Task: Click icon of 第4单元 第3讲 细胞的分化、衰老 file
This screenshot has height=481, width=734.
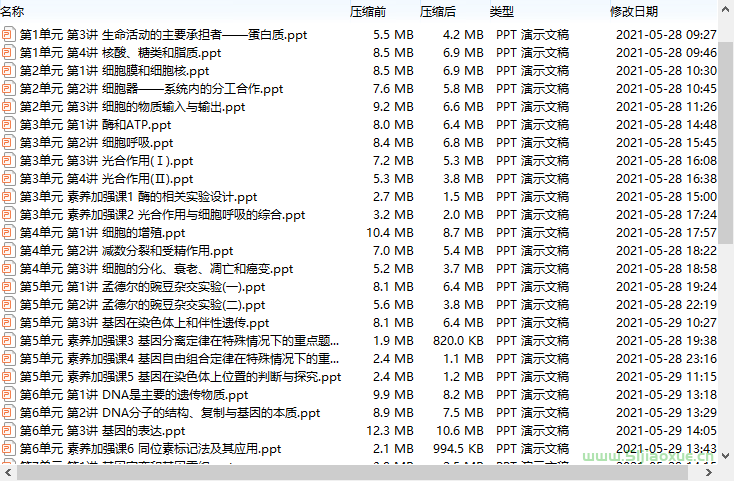Action: click(8, 269)
